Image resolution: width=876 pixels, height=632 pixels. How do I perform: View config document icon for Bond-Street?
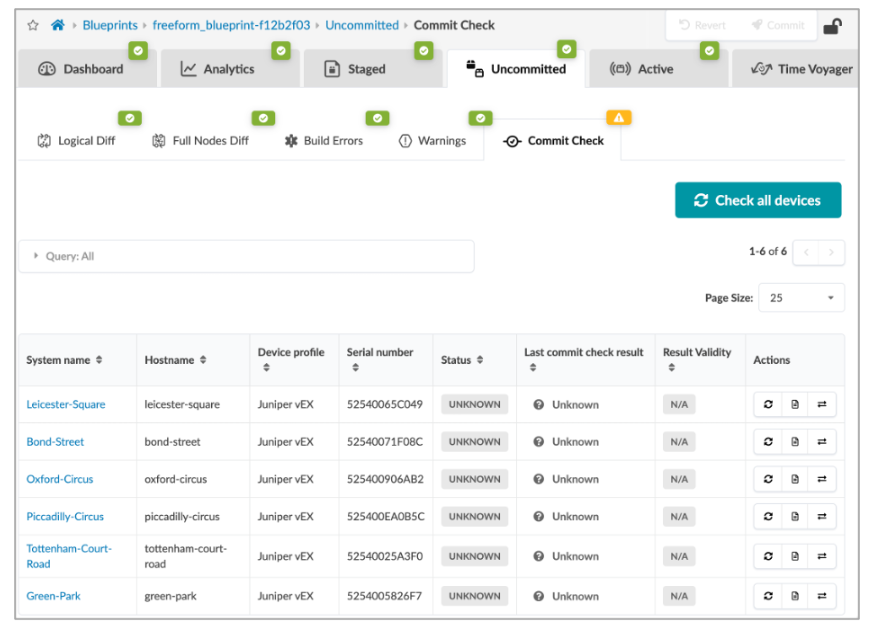pyautogui.click(x=795, y=442)
